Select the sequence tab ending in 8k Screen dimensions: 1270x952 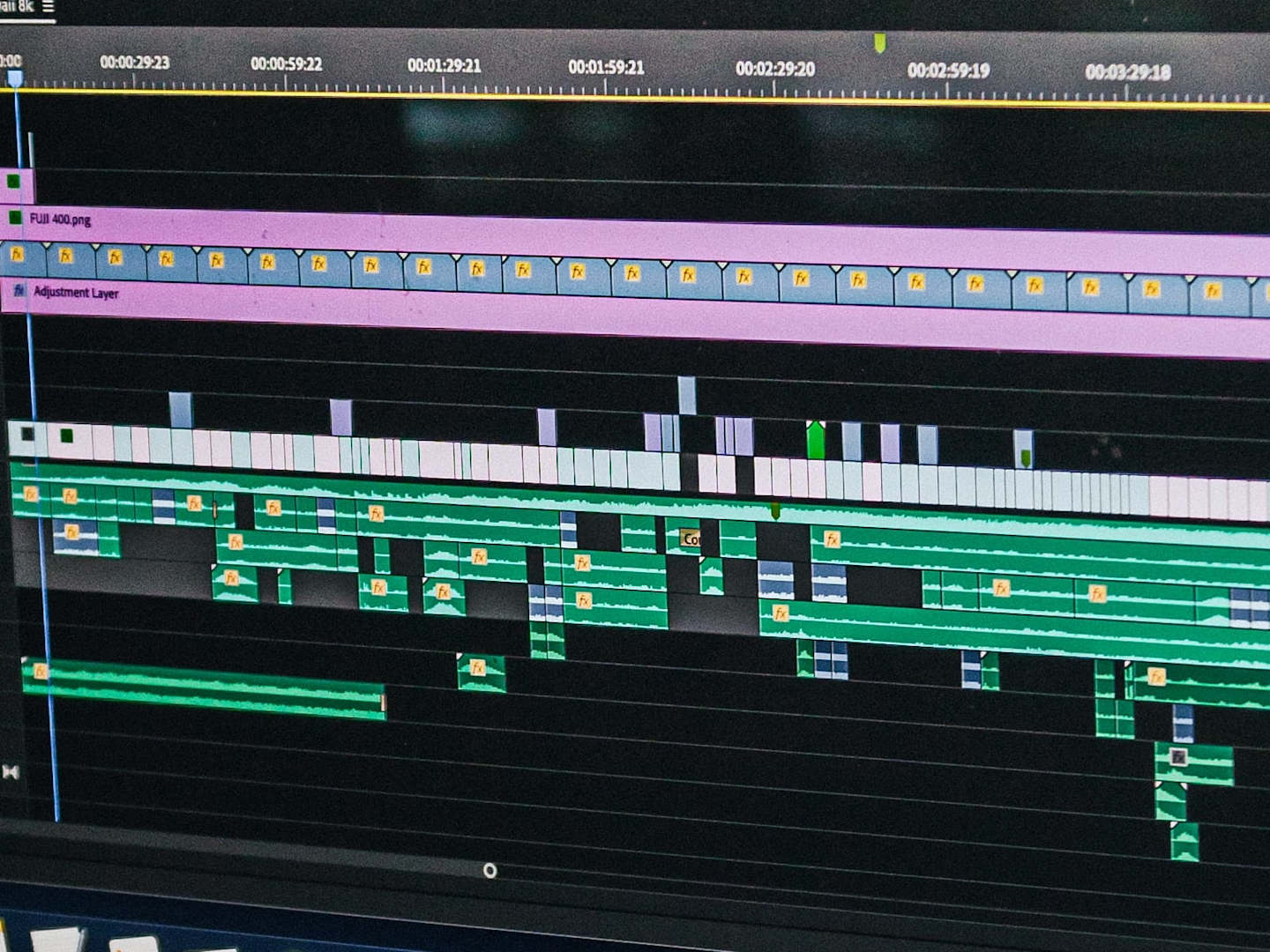click(x=18, y=5)
